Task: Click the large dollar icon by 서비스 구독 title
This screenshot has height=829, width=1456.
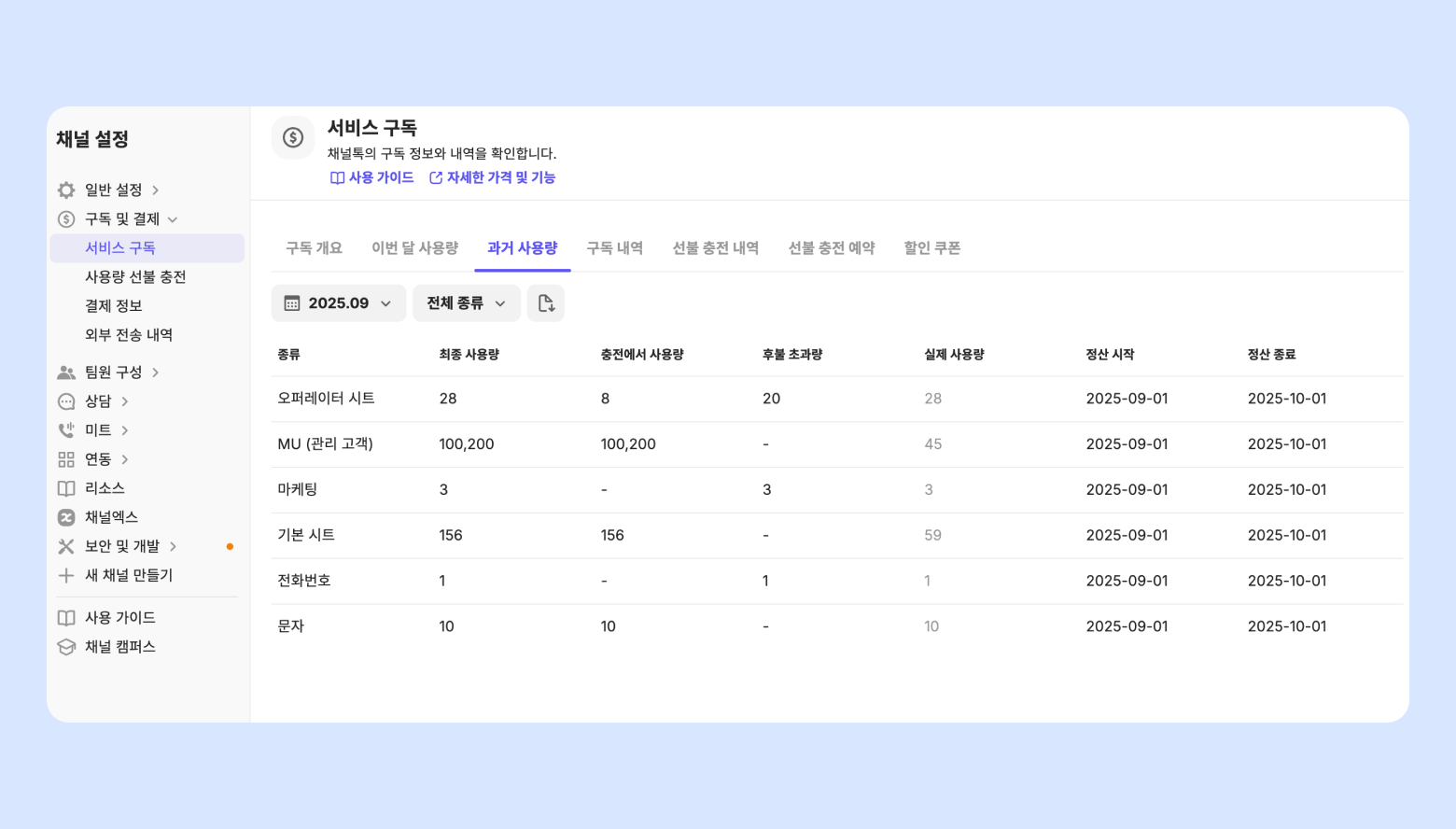Action: [293, 138]
